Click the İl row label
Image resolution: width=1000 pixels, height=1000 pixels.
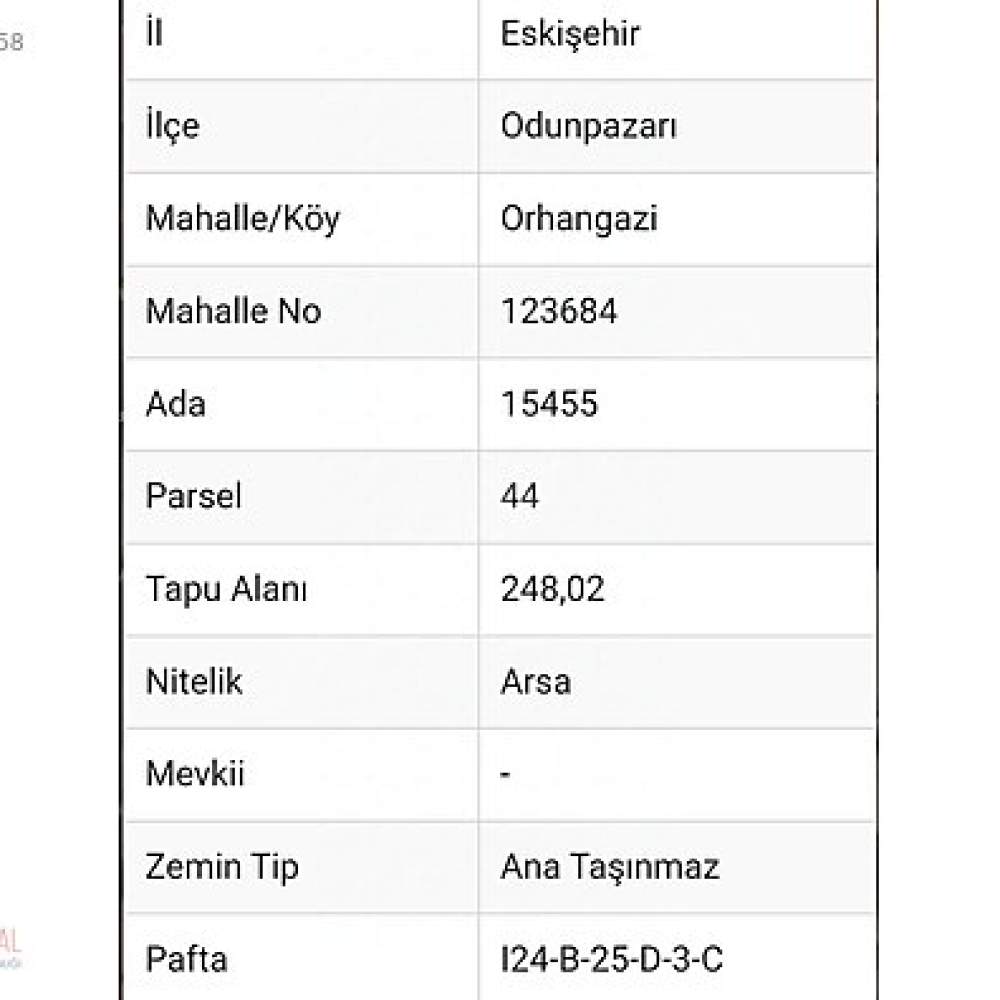[154, 33]
